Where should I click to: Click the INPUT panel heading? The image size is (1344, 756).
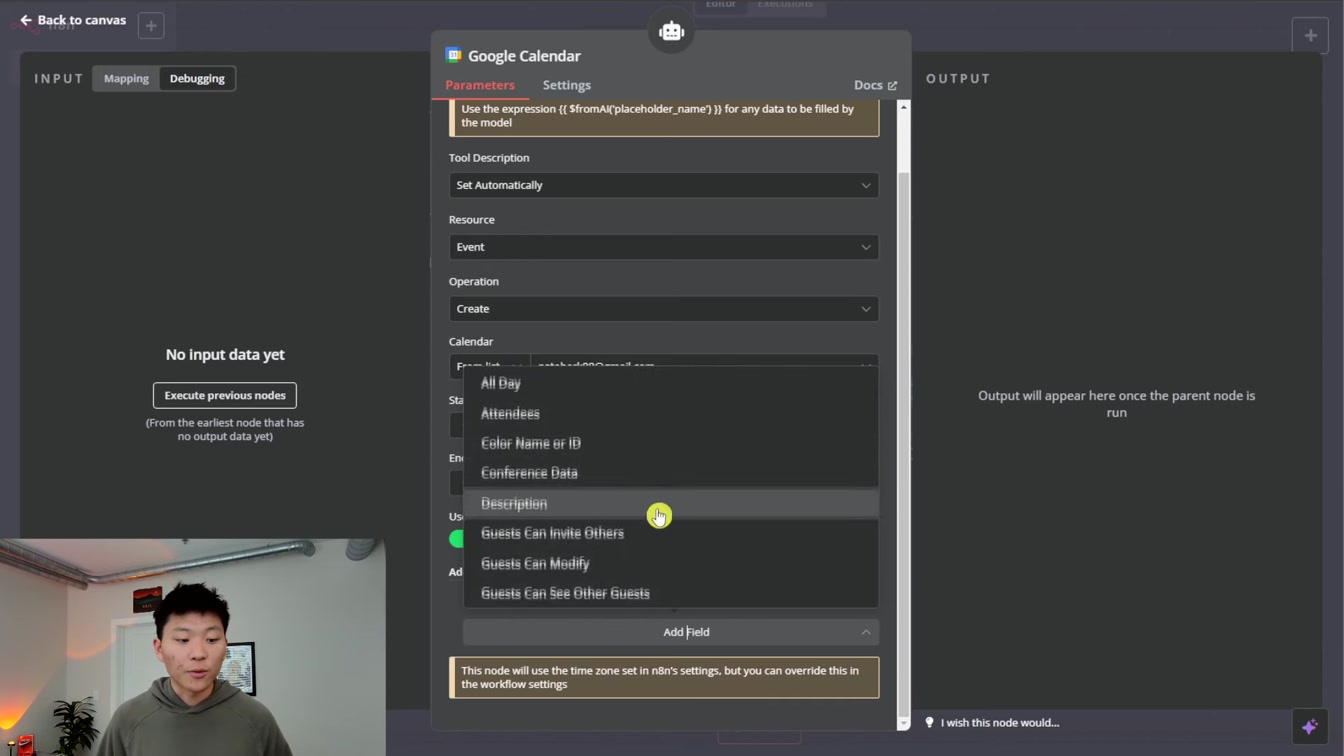[x=59, y=78]
